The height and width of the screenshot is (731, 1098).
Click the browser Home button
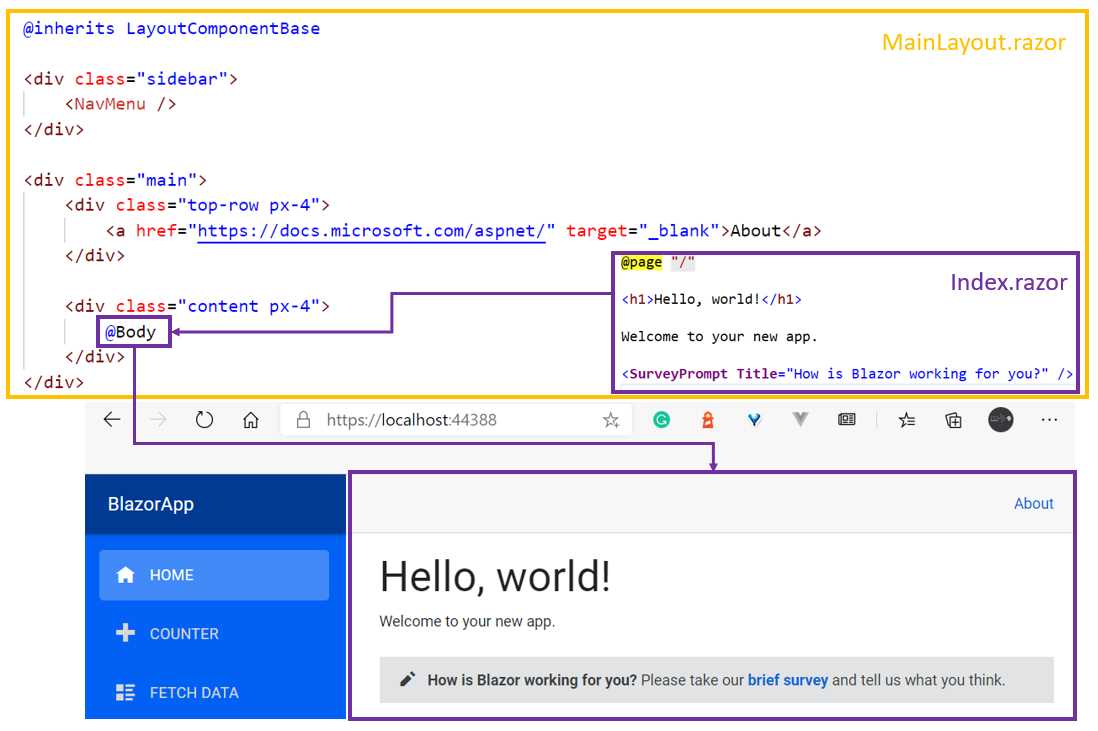(x=250, y=420)
